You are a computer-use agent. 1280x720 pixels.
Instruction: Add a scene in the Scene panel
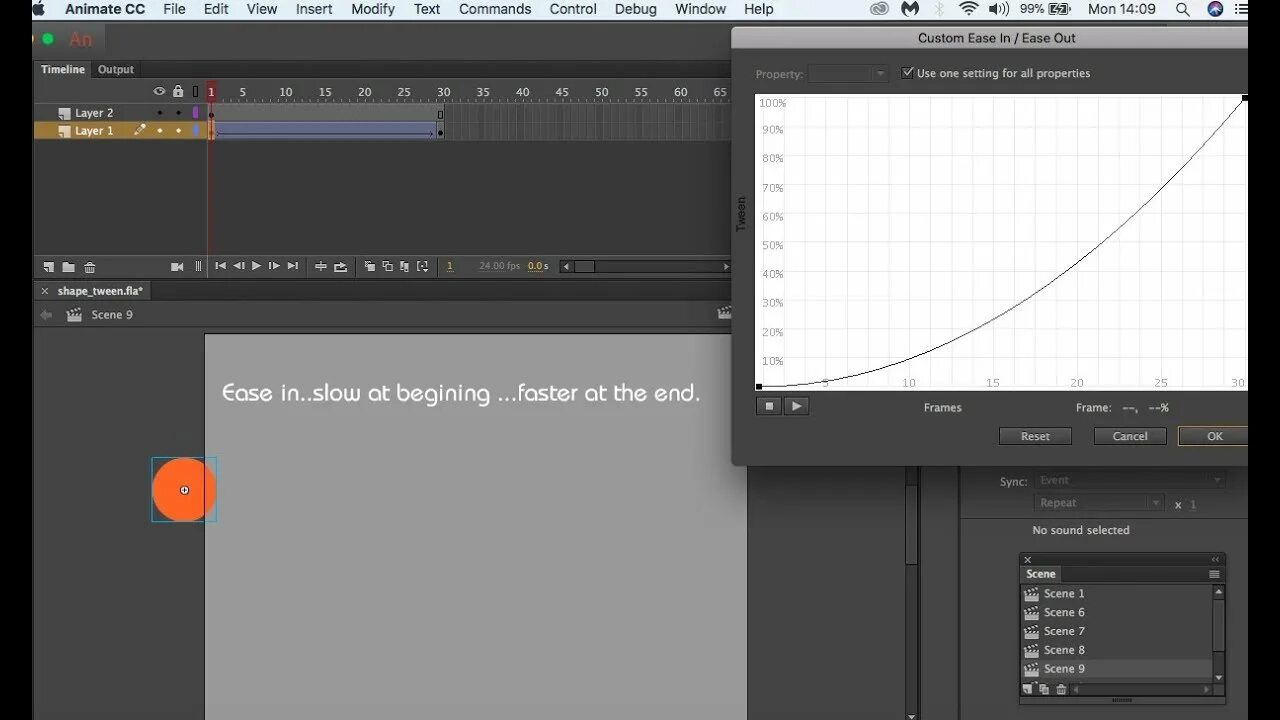1028,689
